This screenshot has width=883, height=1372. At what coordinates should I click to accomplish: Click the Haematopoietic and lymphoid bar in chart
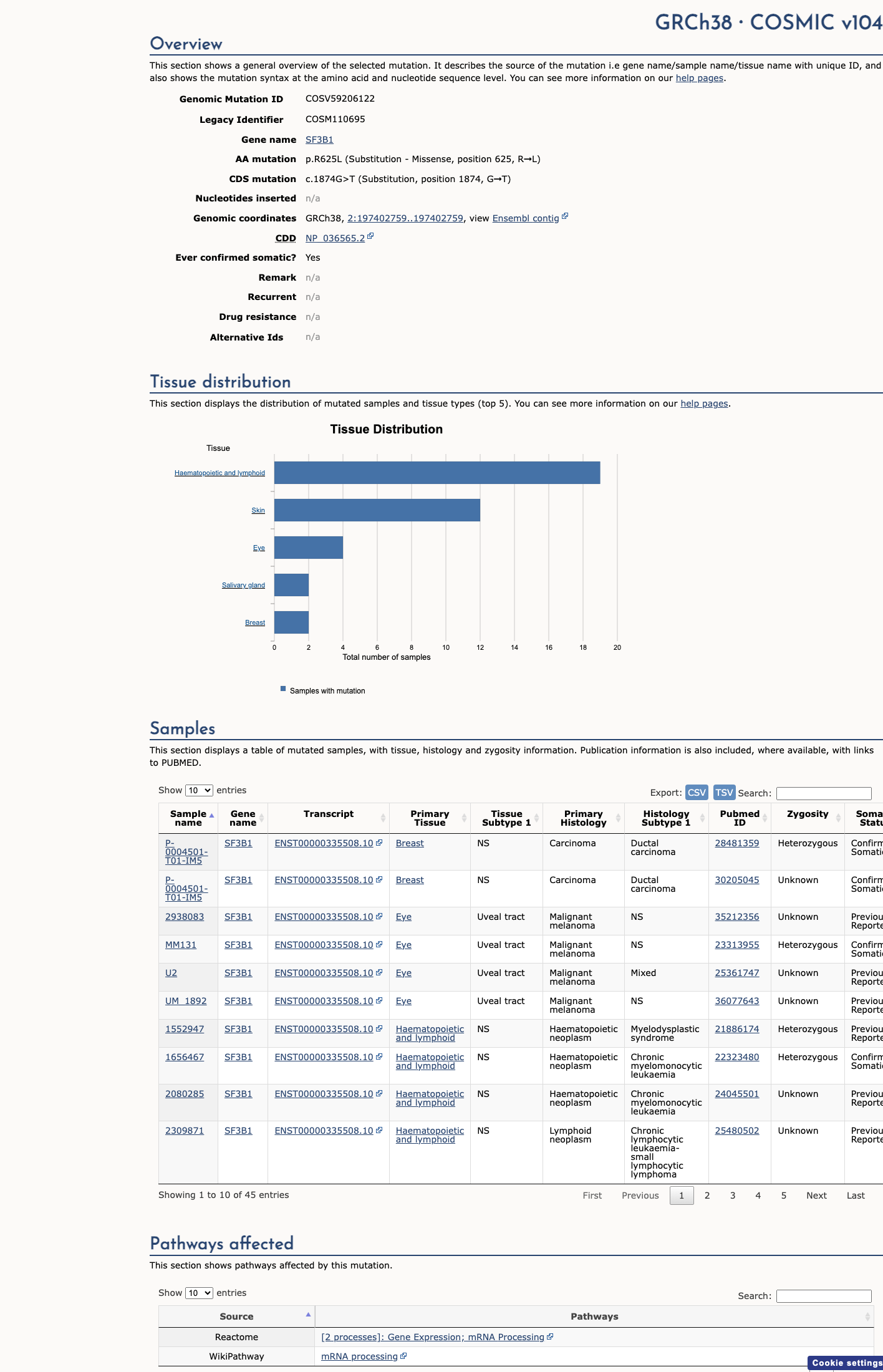[x=437, y=473]
